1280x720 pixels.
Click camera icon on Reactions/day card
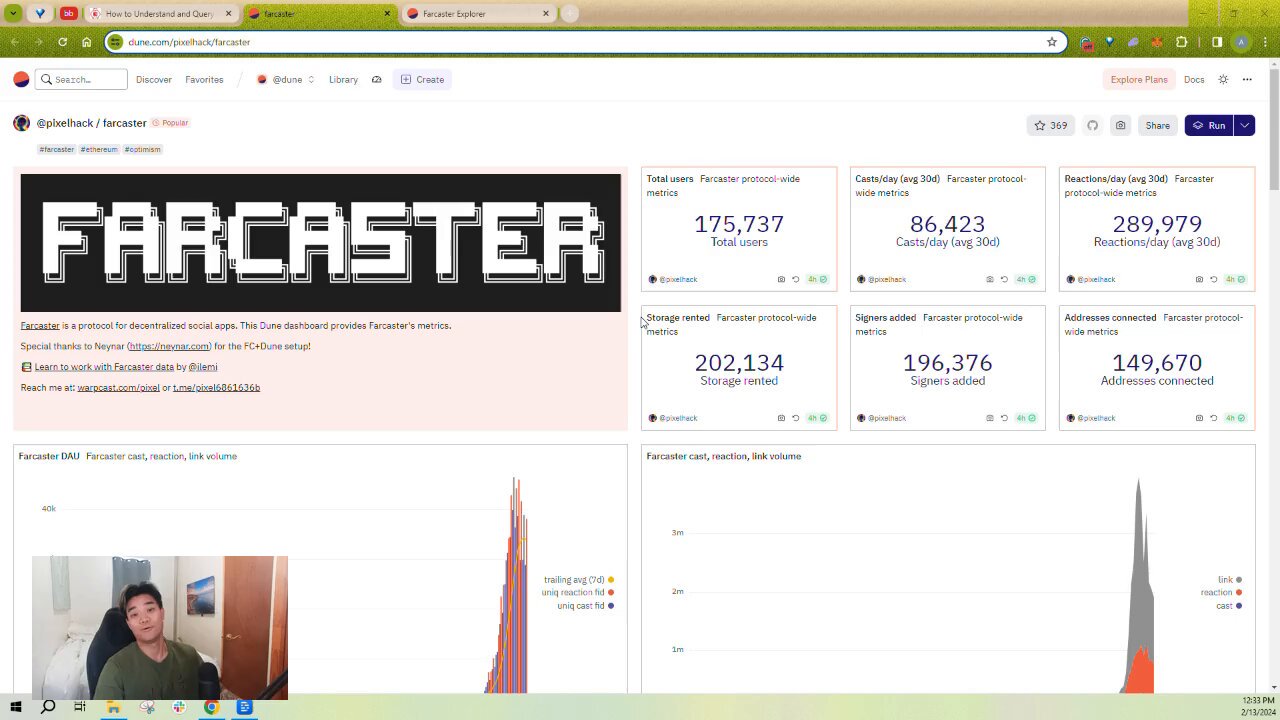1199,279
